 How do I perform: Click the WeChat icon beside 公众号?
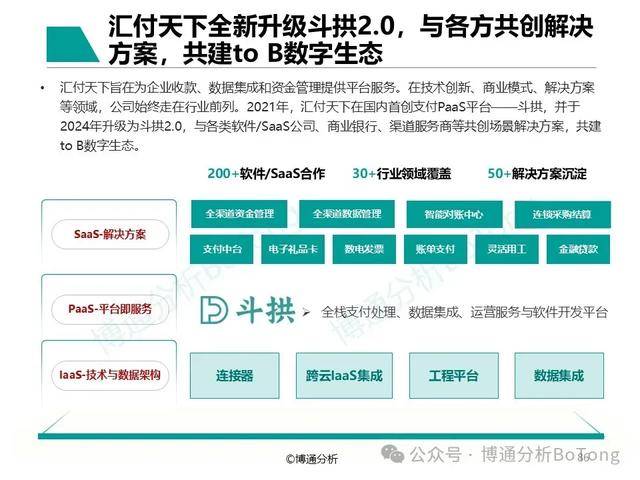click(392, 453)
